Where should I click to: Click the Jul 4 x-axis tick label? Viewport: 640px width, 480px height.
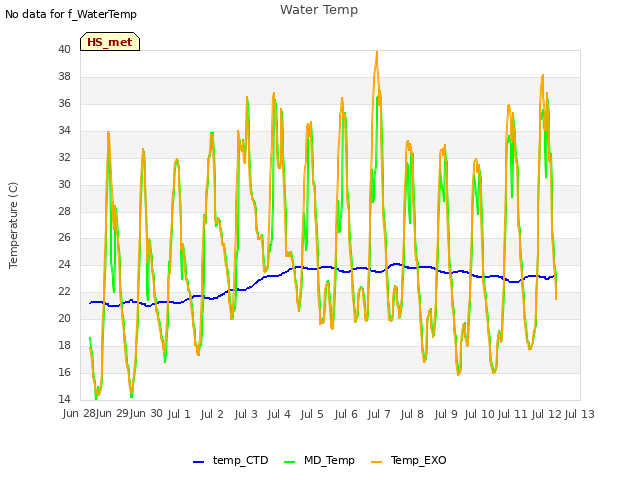point(279,414)
